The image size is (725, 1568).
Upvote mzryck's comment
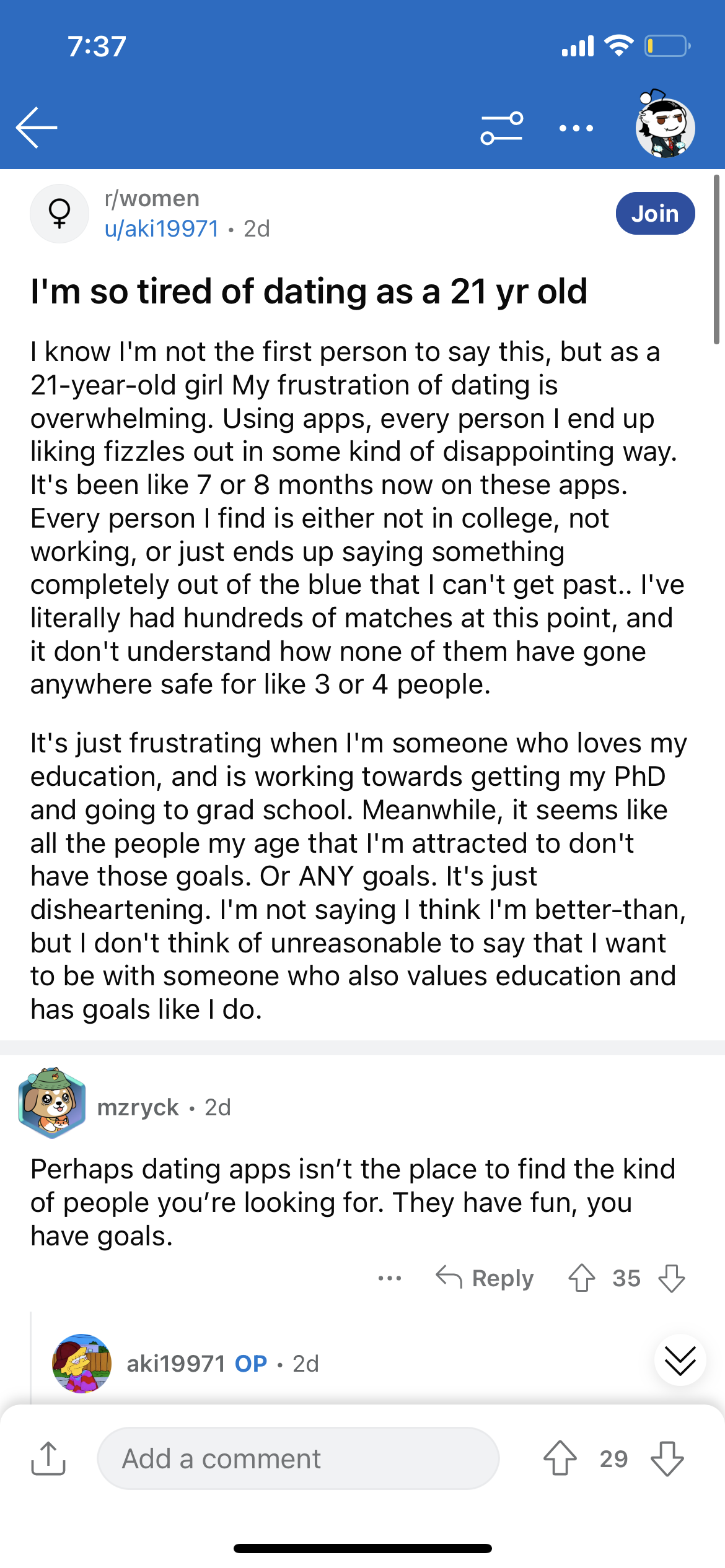click(x=581, y=1278)
